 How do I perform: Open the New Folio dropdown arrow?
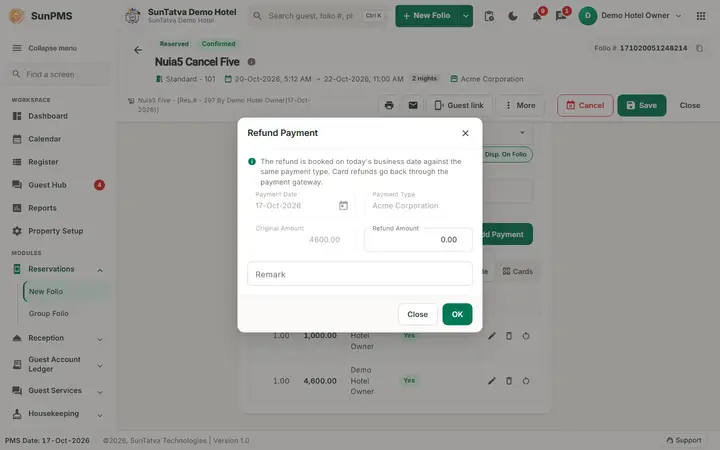click(x=466, y=16)
